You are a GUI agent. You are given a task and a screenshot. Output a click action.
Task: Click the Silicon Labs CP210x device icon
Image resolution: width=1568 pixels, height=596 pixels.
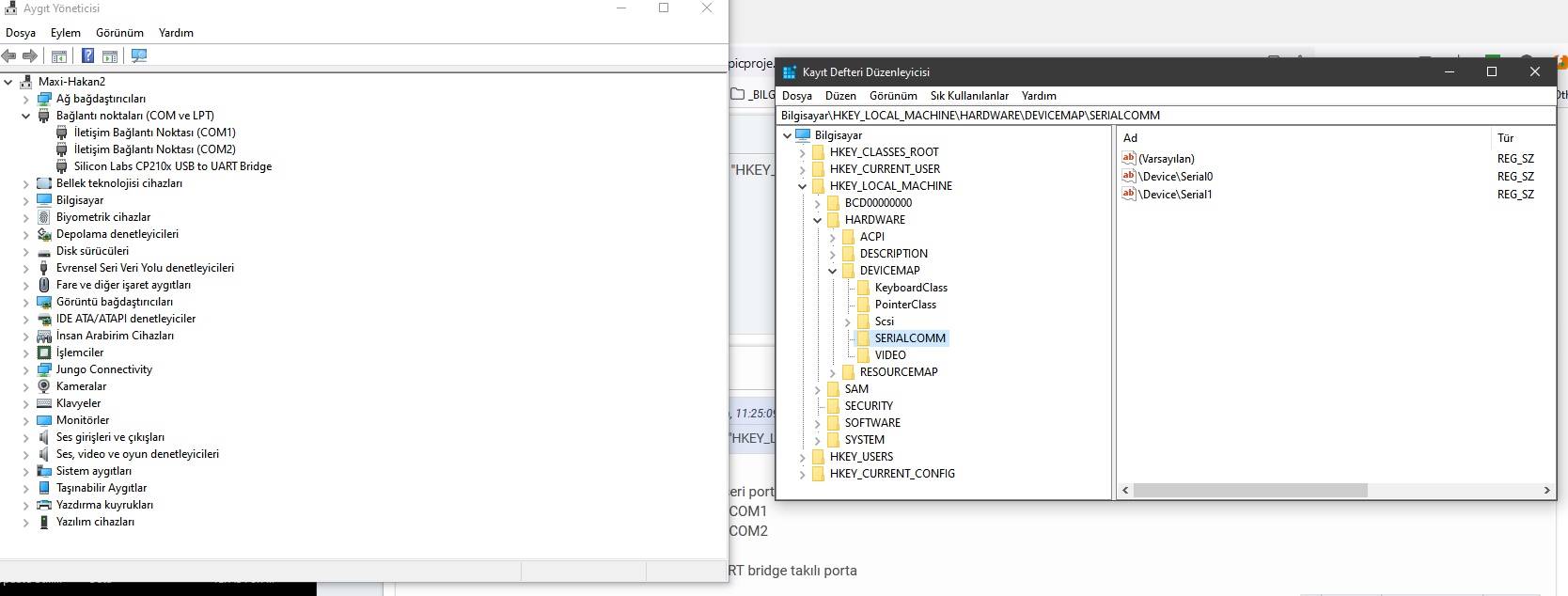coord(62,166)
